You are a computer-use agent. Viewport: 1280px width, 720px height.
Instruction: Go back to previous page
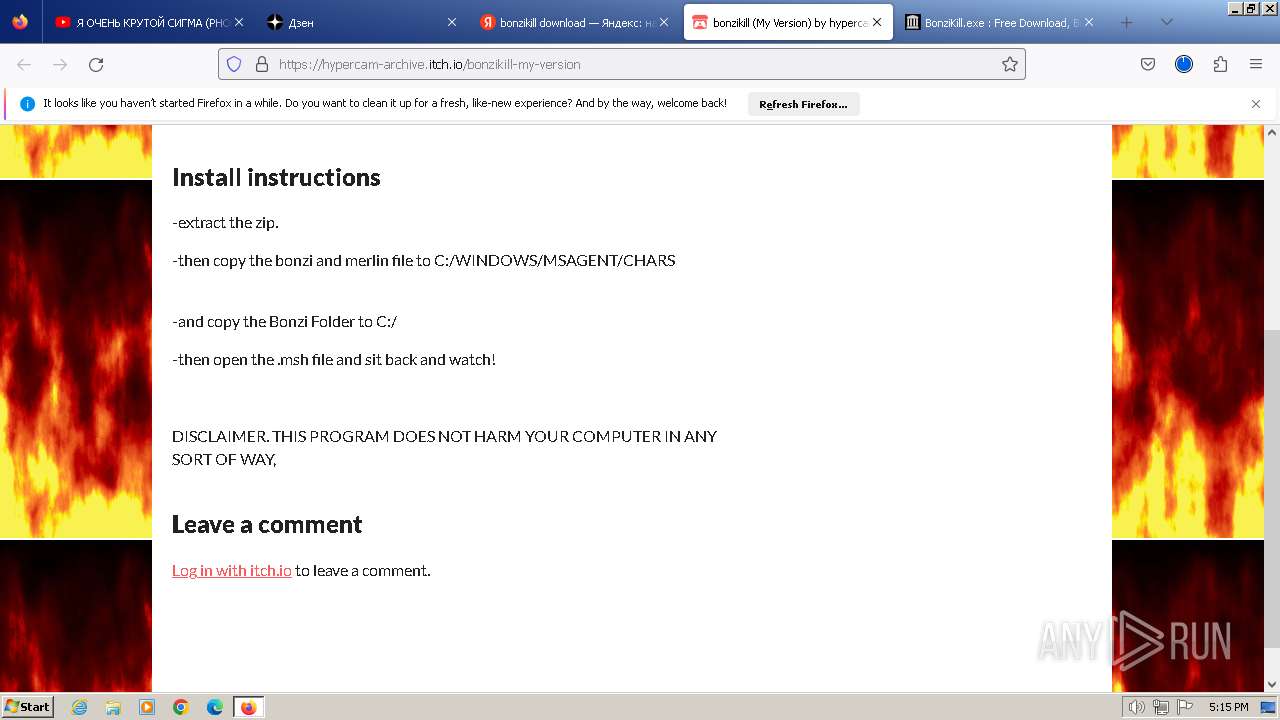pyautogui.click(x=24, y=64)
